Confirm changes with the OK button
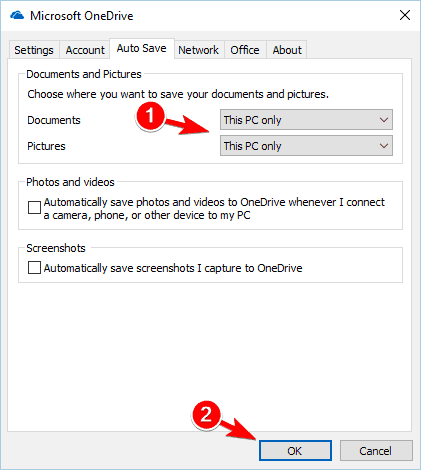Screen dimensions: 421x470 click(295, 451)
